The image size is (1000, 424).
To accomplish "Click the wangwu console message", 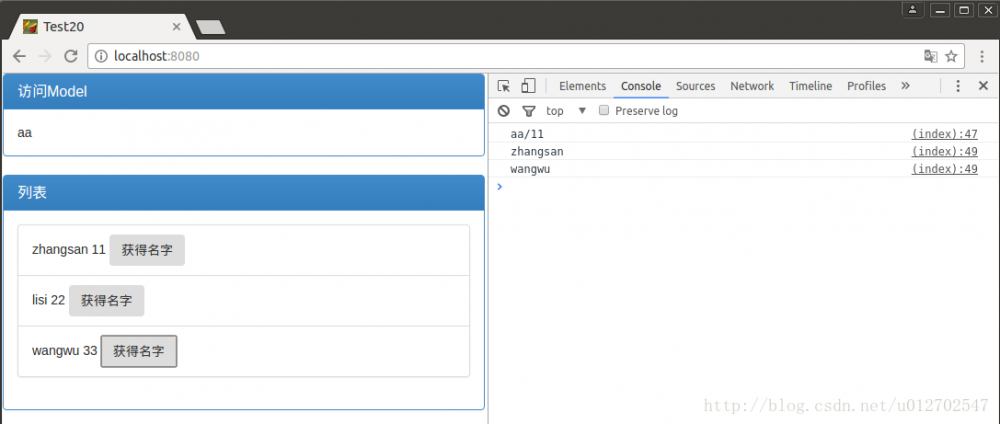I will click(x=530, y=169).
